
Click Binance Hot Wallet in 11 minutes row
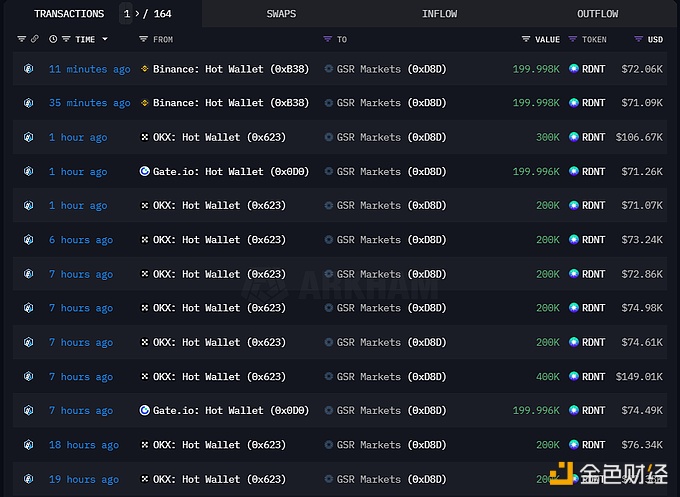[231, 69]
